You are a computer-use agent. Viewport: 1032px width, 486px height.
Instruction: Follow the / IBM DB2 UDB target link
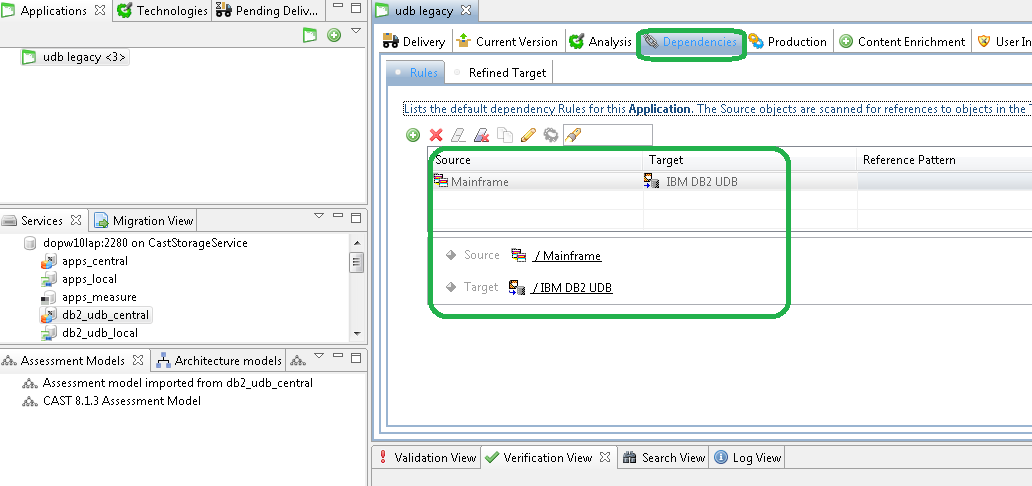pos(572,288)
